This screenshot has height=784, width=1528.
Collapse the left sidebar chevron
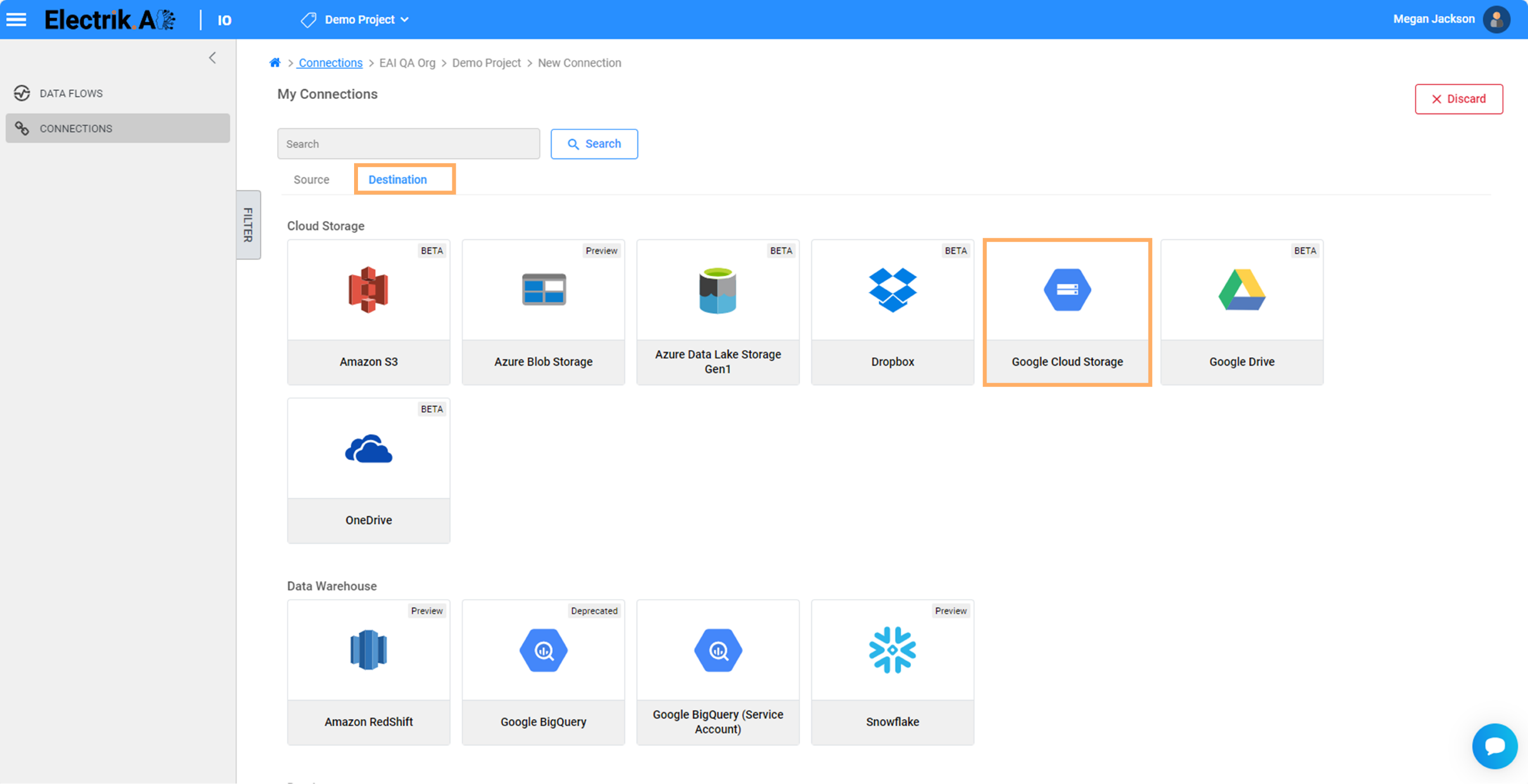[212, 58]
